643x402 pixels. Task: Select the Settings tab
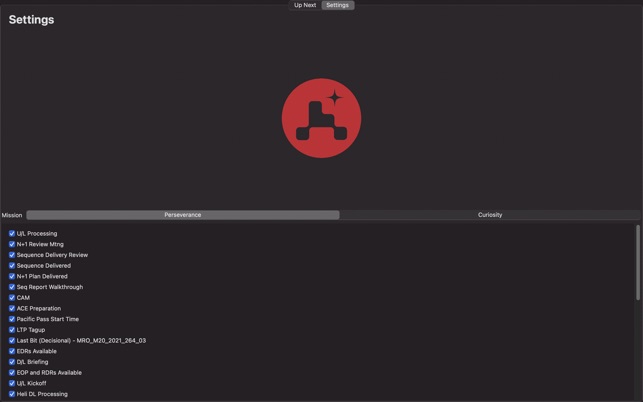pyautogui.click(x=337, y=5)
